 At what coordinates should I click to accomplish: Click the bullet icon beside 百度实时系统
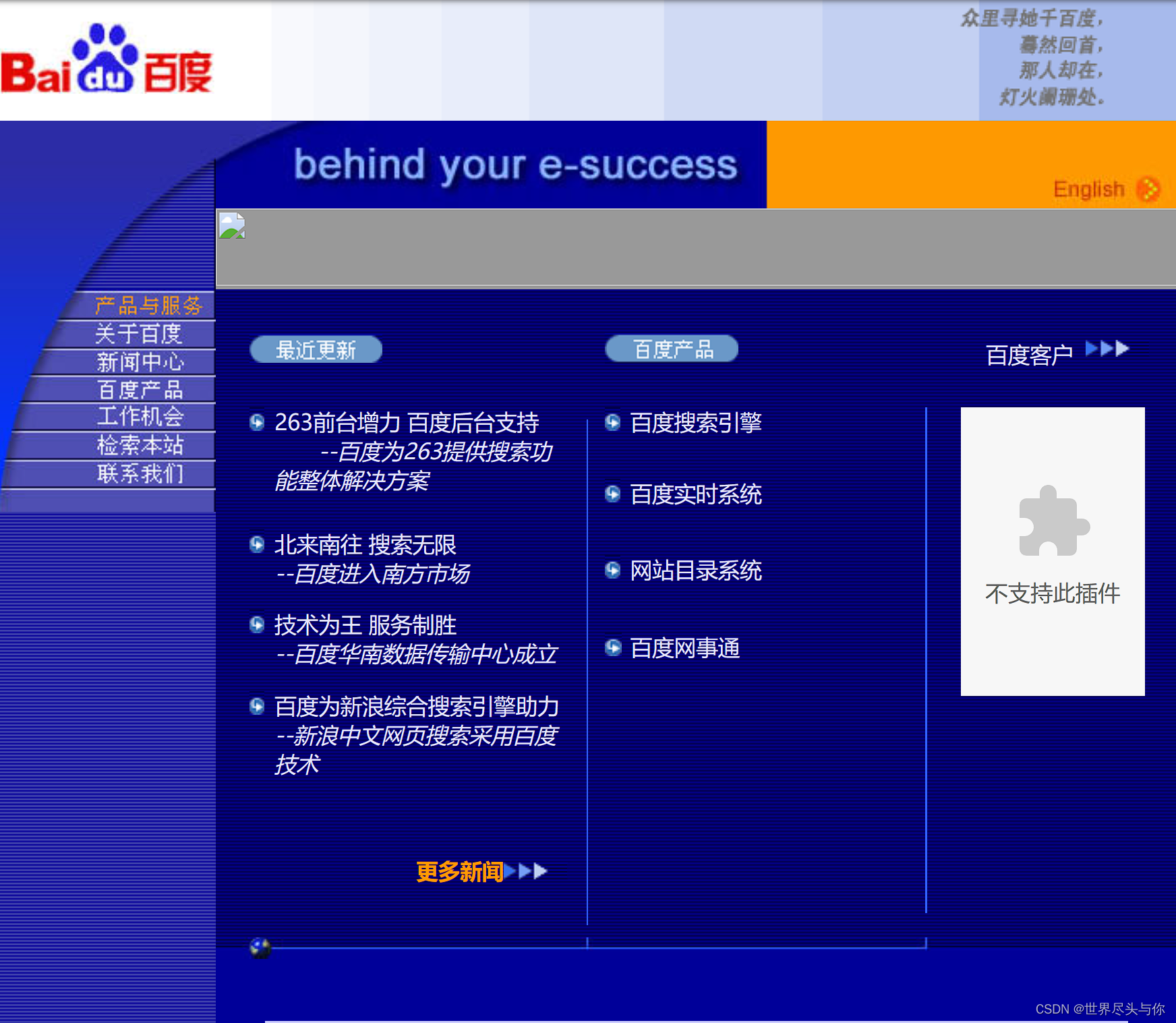point(612,494)
